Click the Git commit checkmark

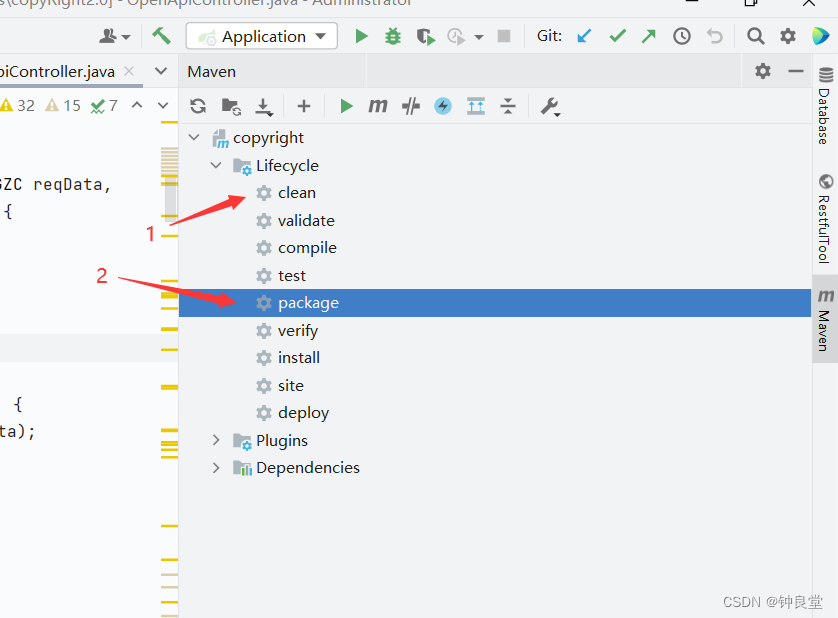point(617,36)
